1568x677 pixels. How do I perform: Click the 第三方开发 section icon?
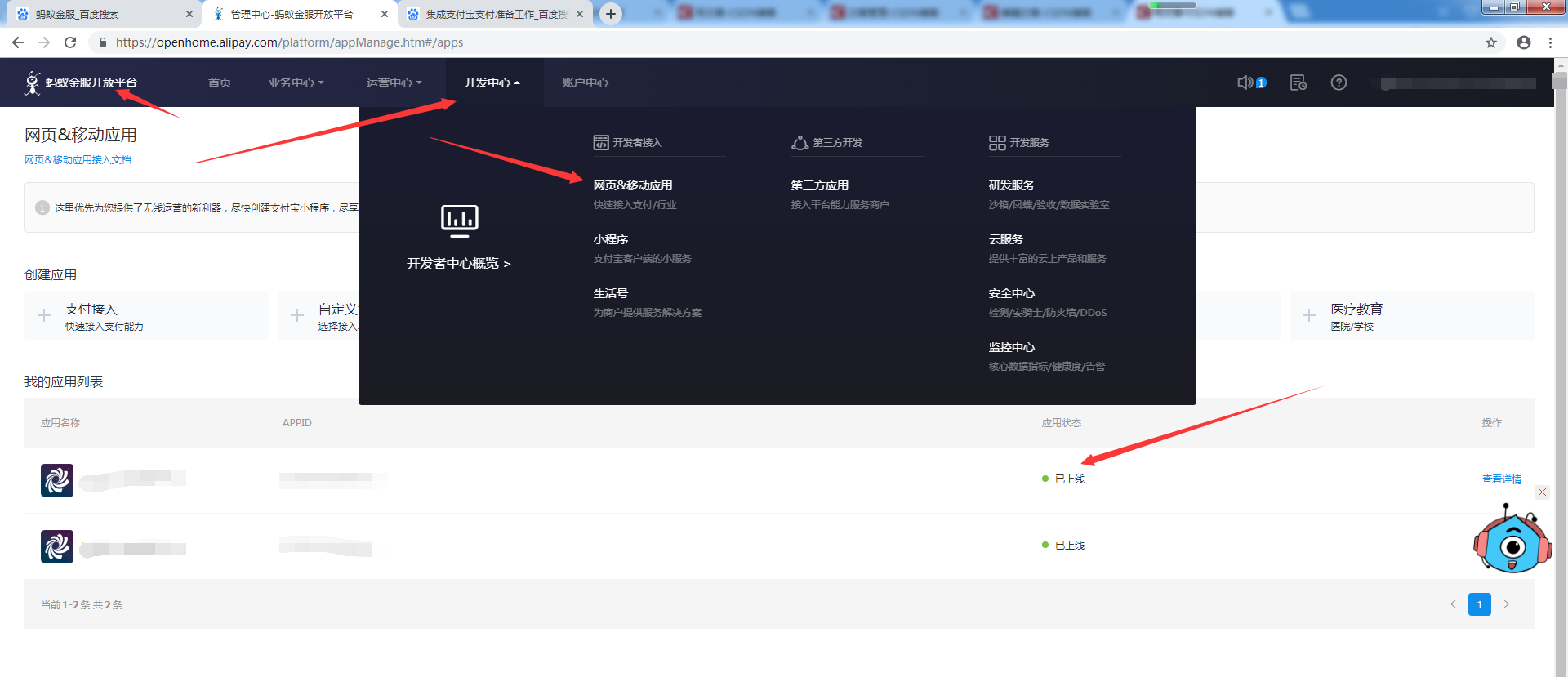(800, 143)
